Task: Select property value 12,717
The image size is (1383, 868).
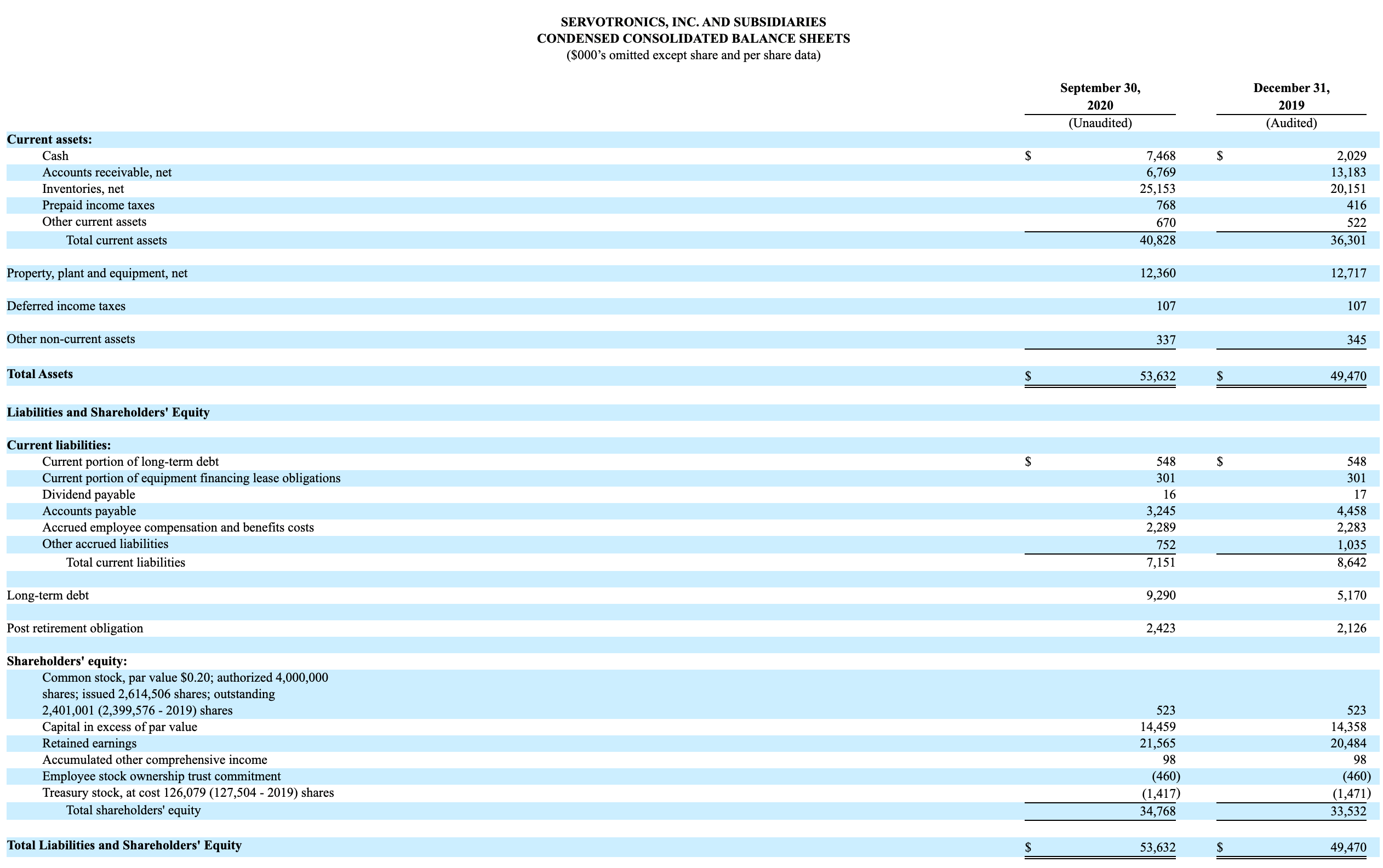Action: [1348, 273]
